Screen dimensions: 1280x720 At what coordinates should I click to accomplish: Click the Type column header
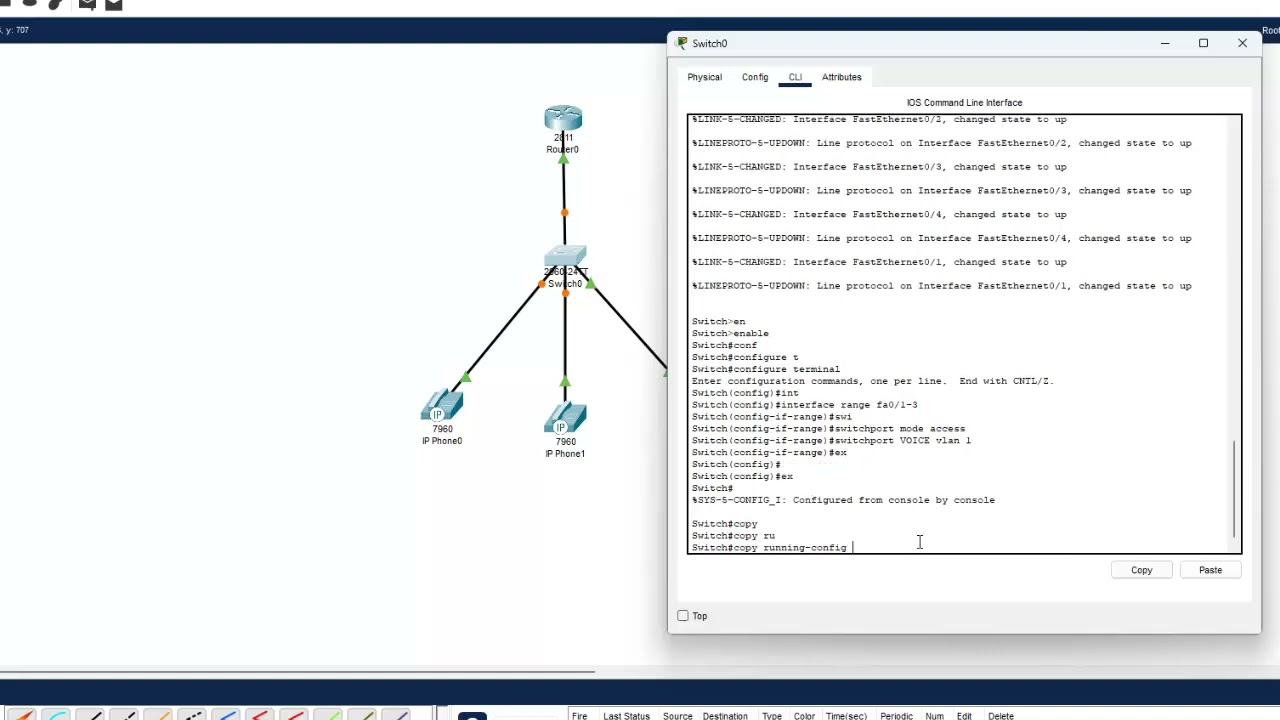pyautogui.click(x=772, y=716)
